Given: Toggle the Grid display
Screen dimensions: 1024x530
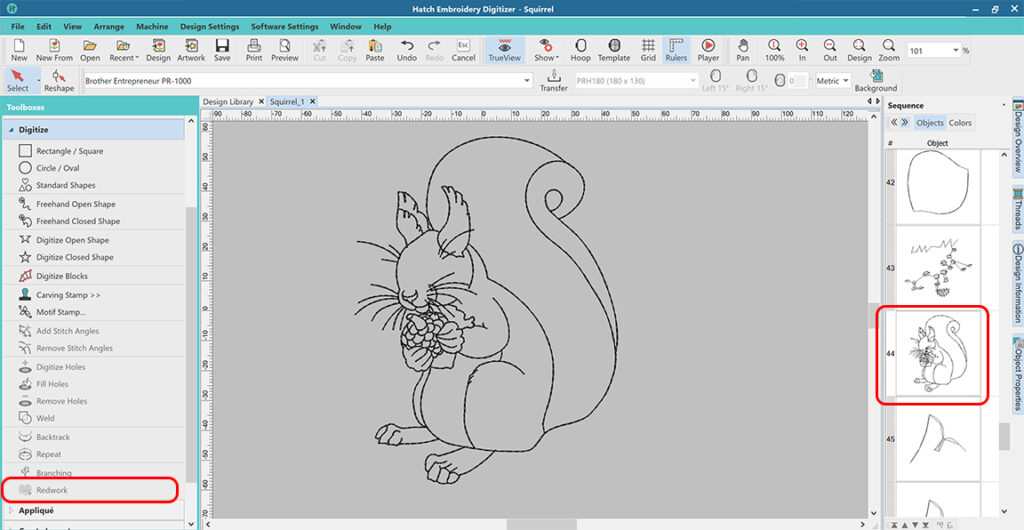Looking at the screenshot, I should (x=648, y=50).
